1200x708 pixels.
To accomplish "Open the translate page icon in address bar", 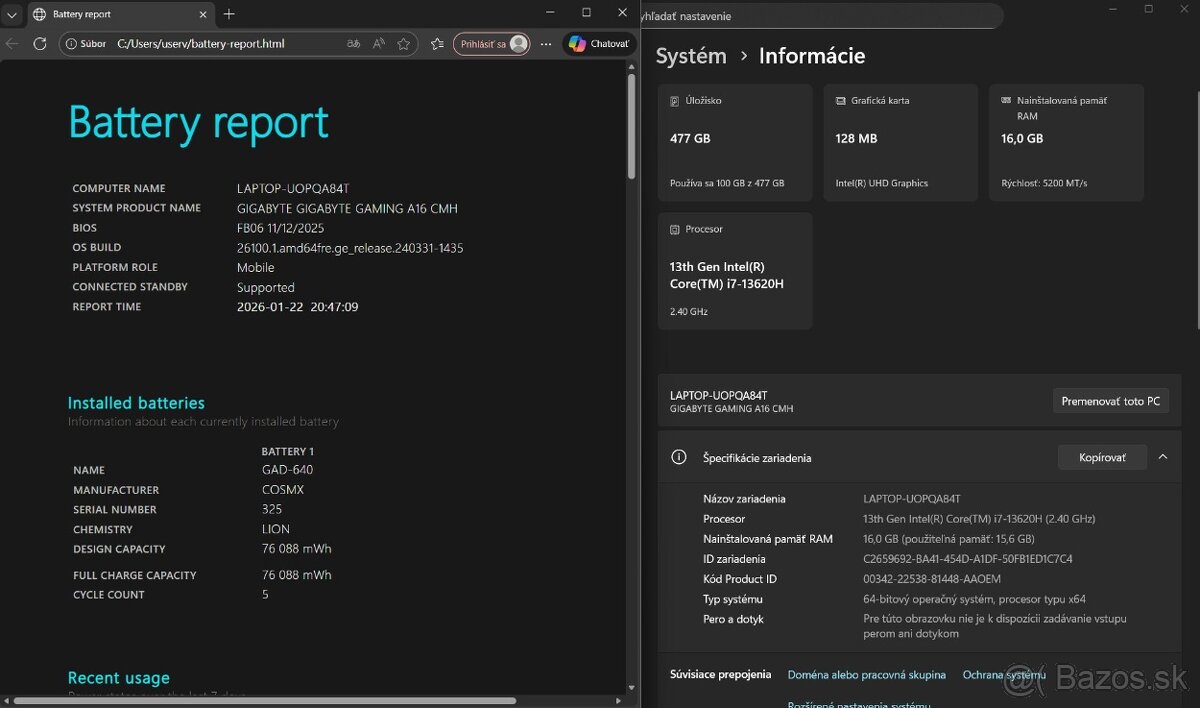I will [x=353, y=44].
